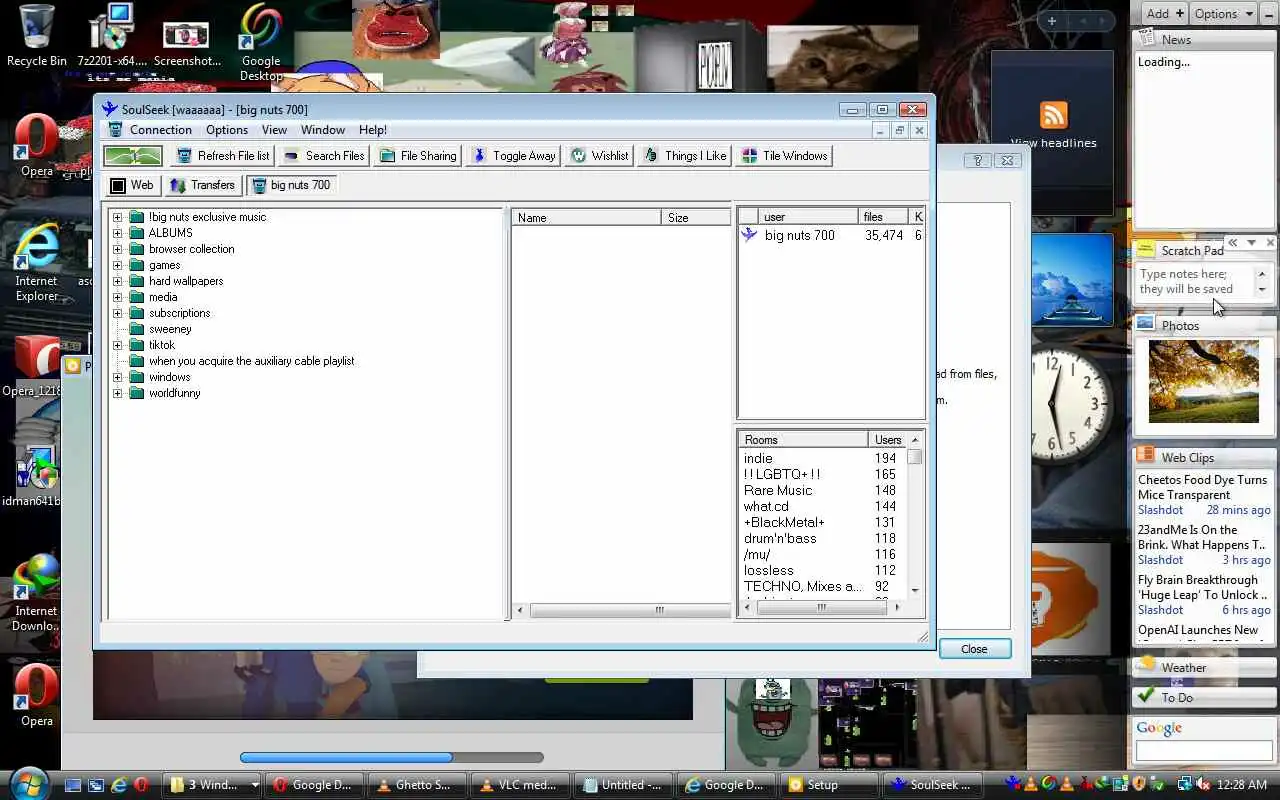Image resolution: width=1280 pixels, height=800 pixels.
Task: Click Close in the Setup dialog
Action: click(x=974, y=649)
